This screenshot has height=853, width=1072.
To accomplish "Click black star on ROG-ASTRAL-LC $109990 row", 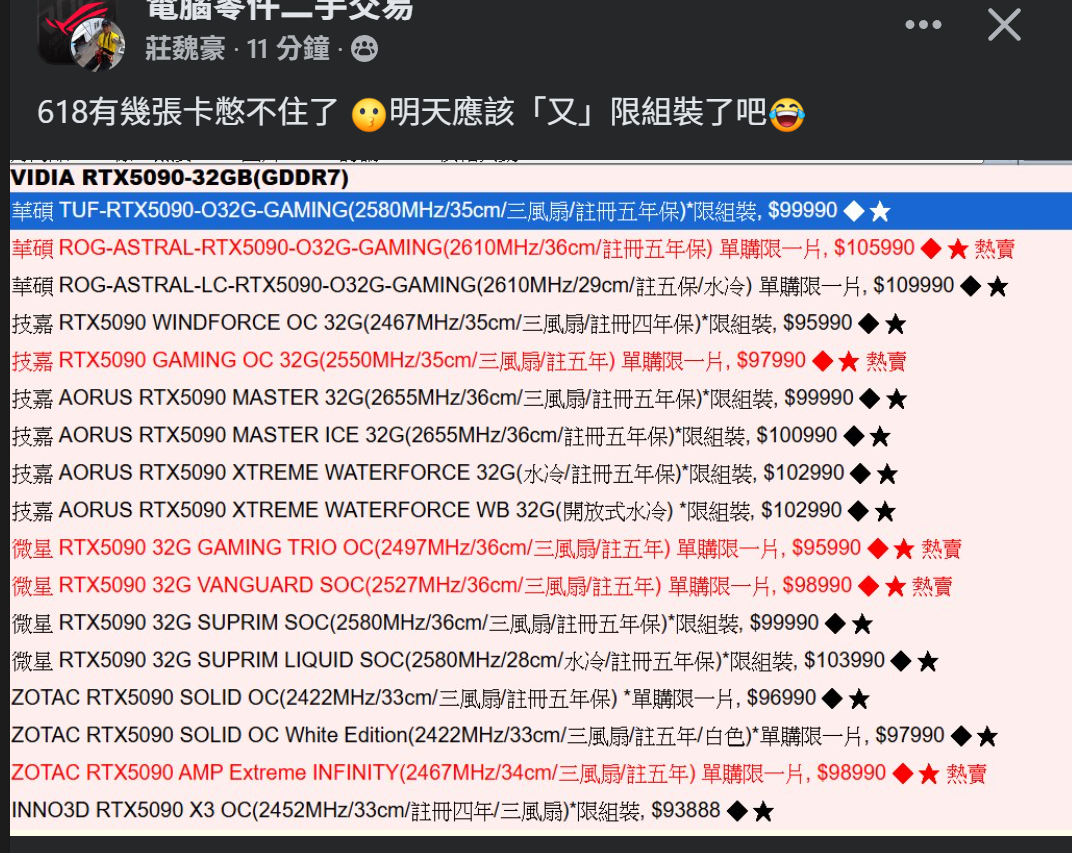I will tap(997, 286).
